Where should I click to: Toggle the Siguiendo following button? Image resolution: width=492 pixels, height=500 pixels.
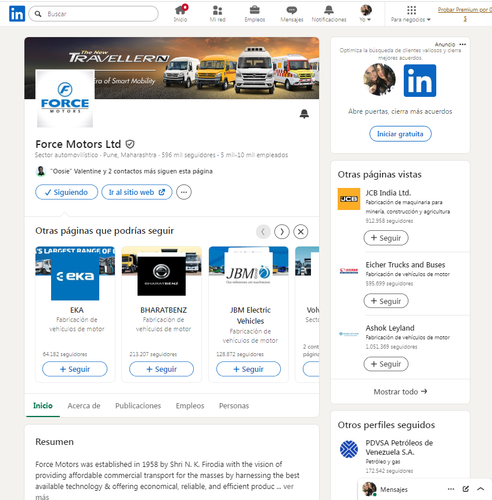tap(67, 192)
